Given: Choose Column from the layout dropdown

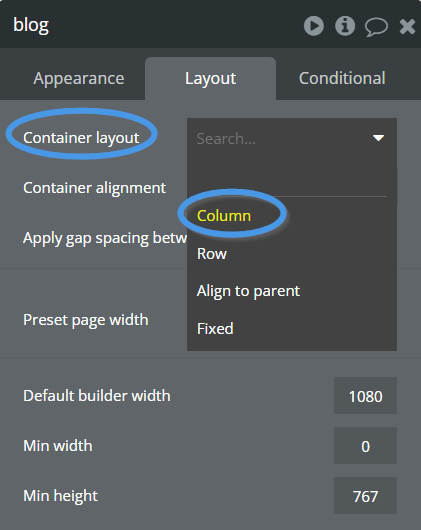Looking at the screenshot, I should click(x=224, y=216).
